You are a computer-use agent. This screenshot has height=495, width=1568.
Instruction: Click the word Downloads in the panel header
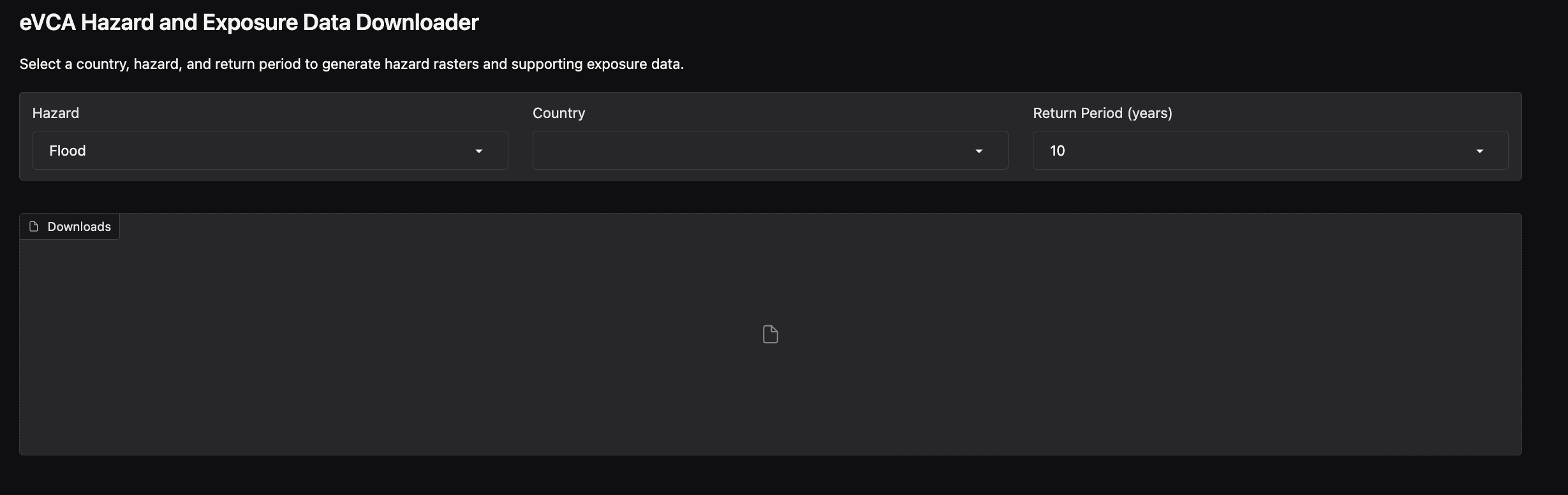coord(79,226)
